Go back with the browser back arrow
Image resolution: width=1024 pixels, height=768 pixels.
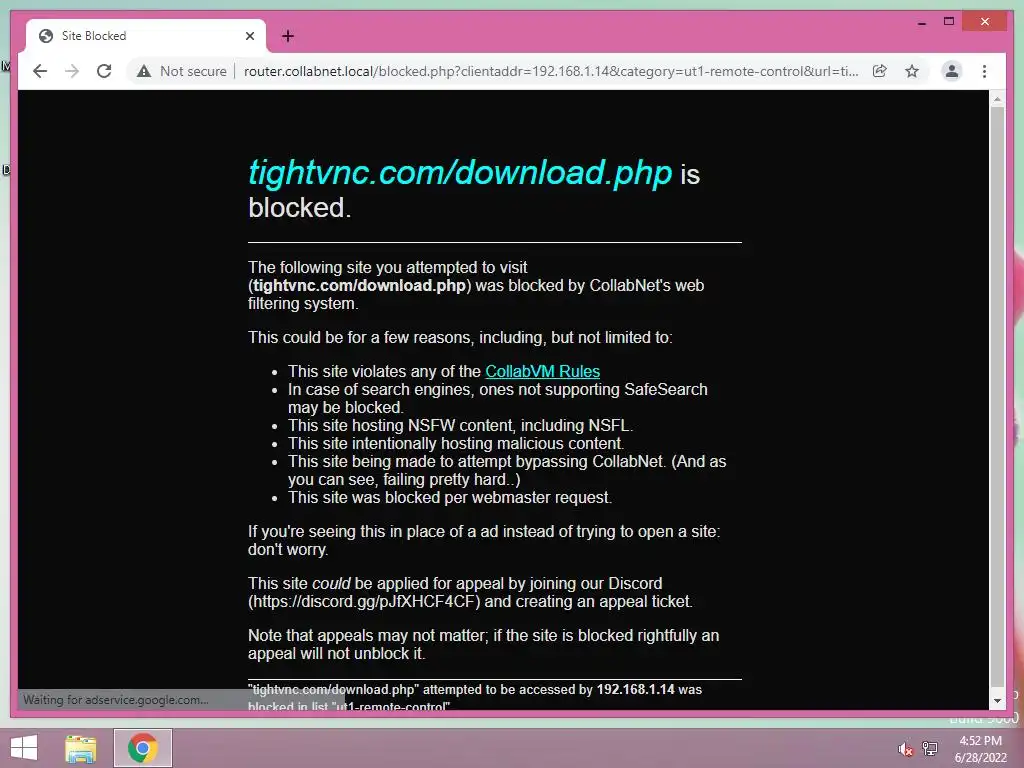click(x=40, y=71)
